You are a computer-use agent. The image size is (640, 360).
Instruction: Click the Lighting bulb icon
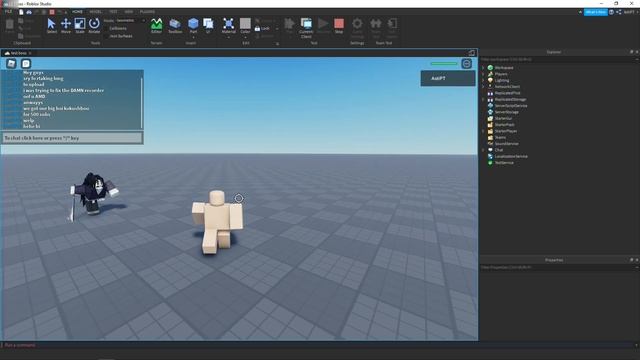click(490, 80)
